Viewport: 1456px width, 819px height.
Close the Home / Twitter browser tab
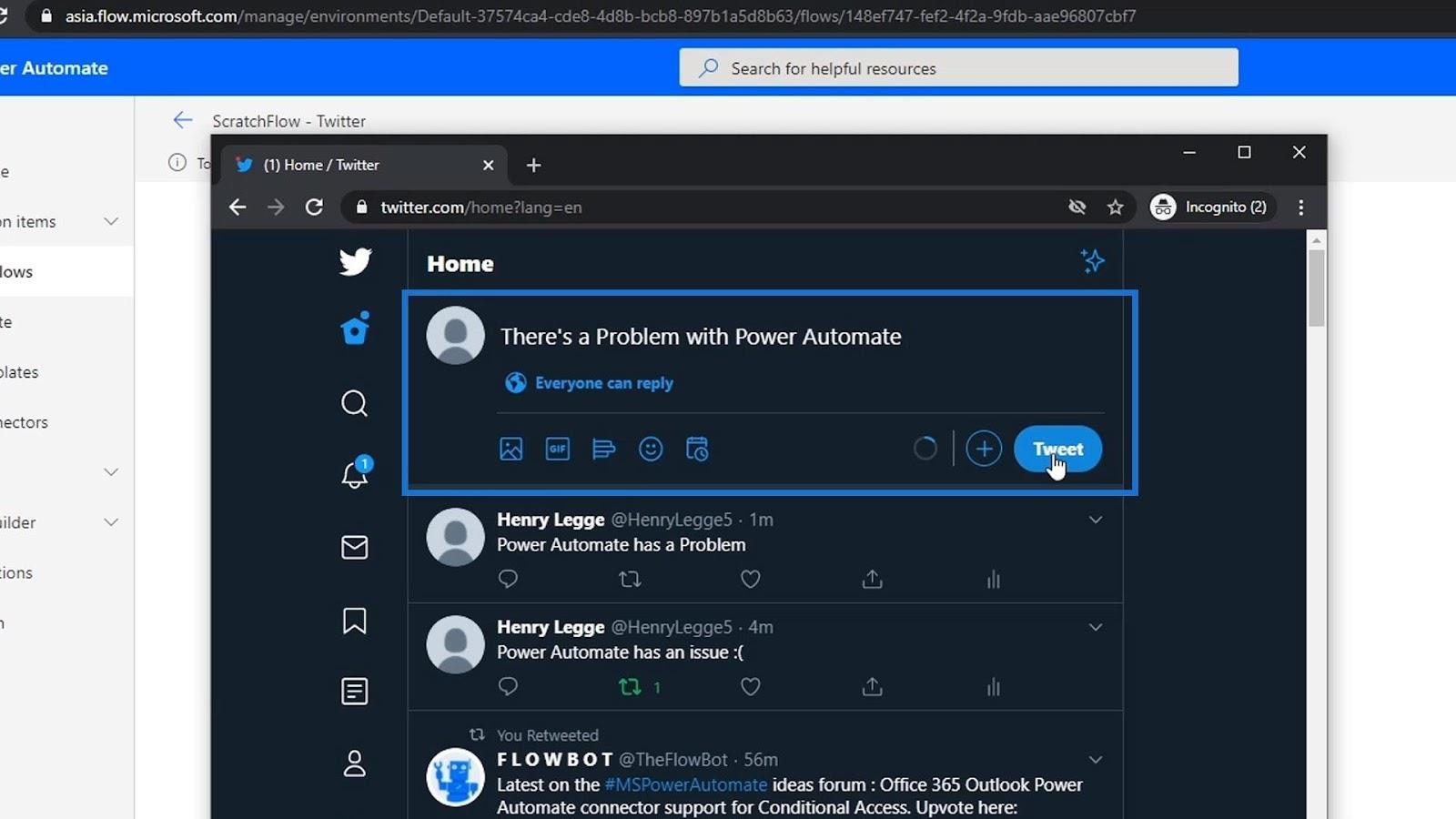coord(488,165)
